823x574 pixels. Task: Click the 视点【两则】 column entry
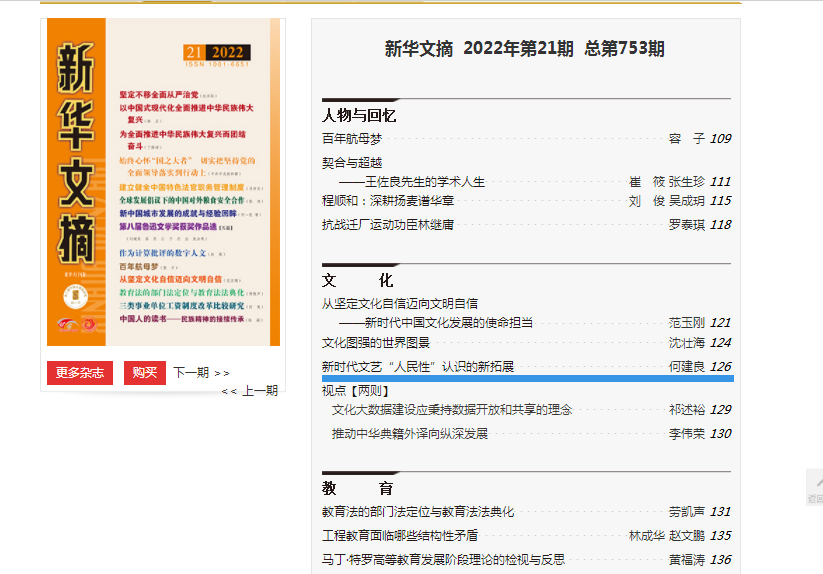354,390
